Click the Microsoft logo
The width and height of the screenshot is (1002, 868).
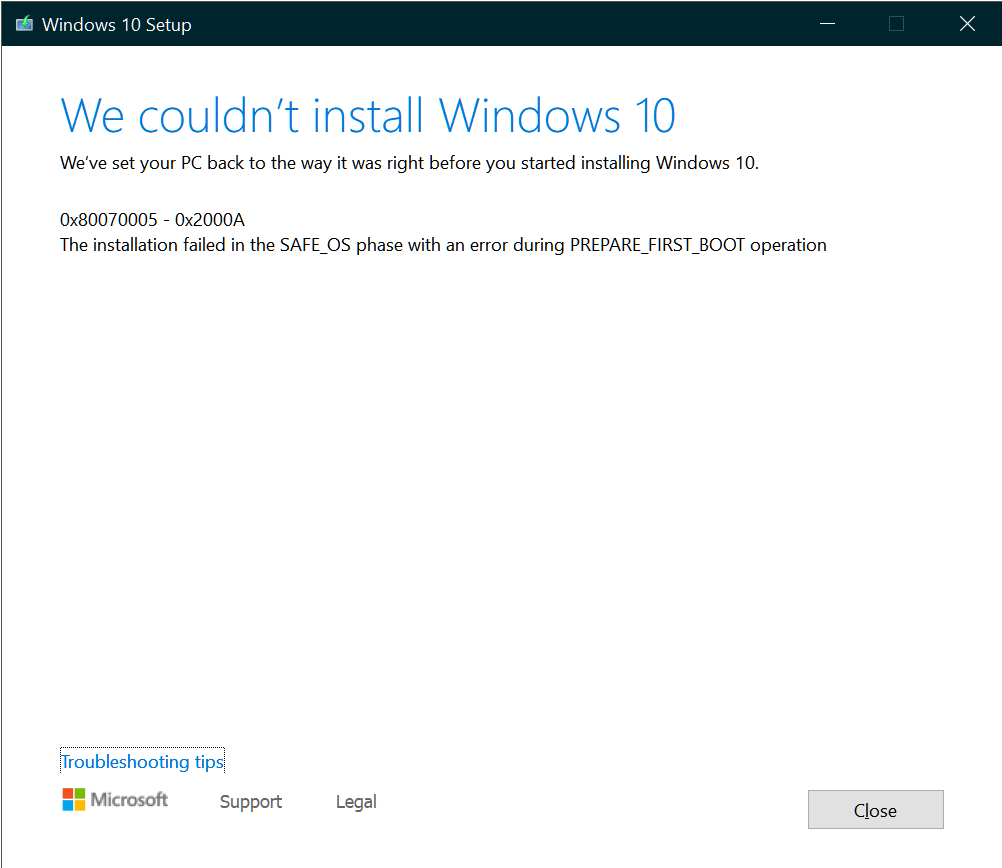[x=115, y=800]
